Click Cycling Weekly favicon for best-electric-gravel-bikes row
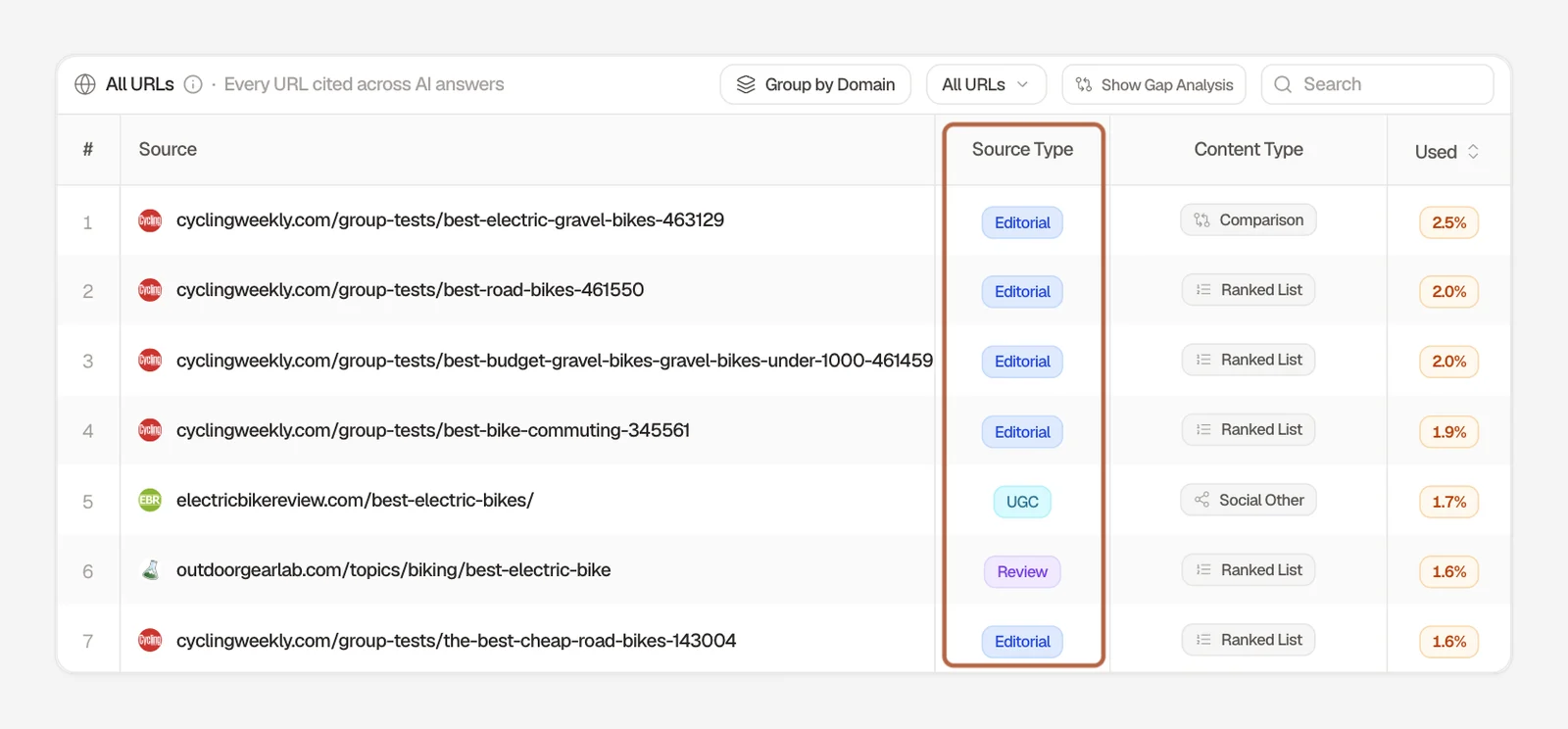The width and height of the screenshot is (1568, 729). 150,220
